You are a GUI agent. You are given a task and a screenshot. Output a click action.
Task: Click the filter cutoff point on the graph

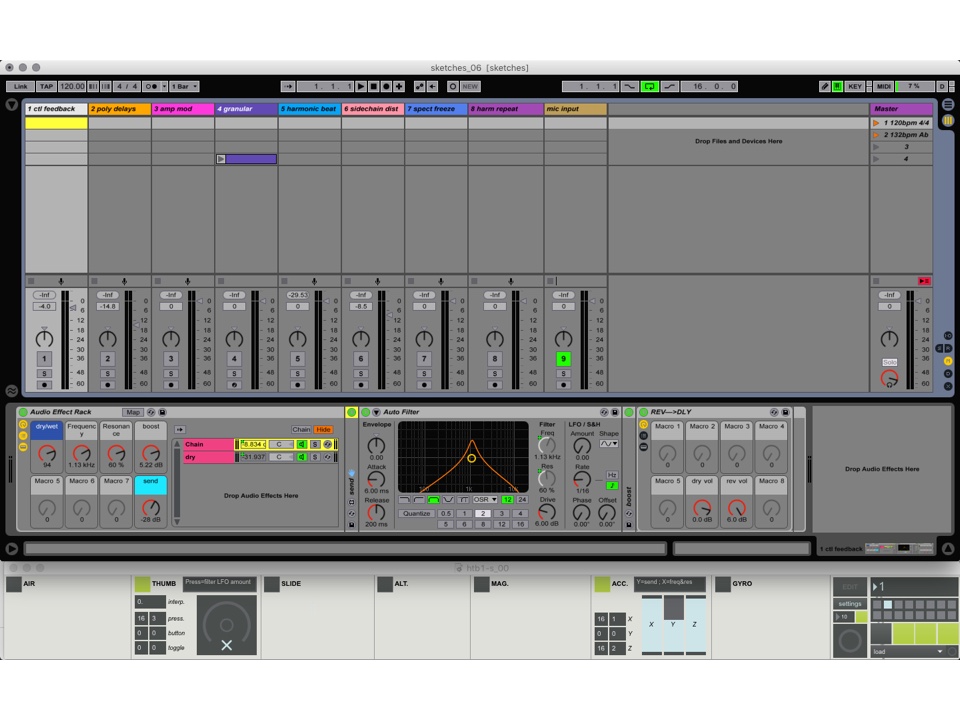click(x=471, y=458)
